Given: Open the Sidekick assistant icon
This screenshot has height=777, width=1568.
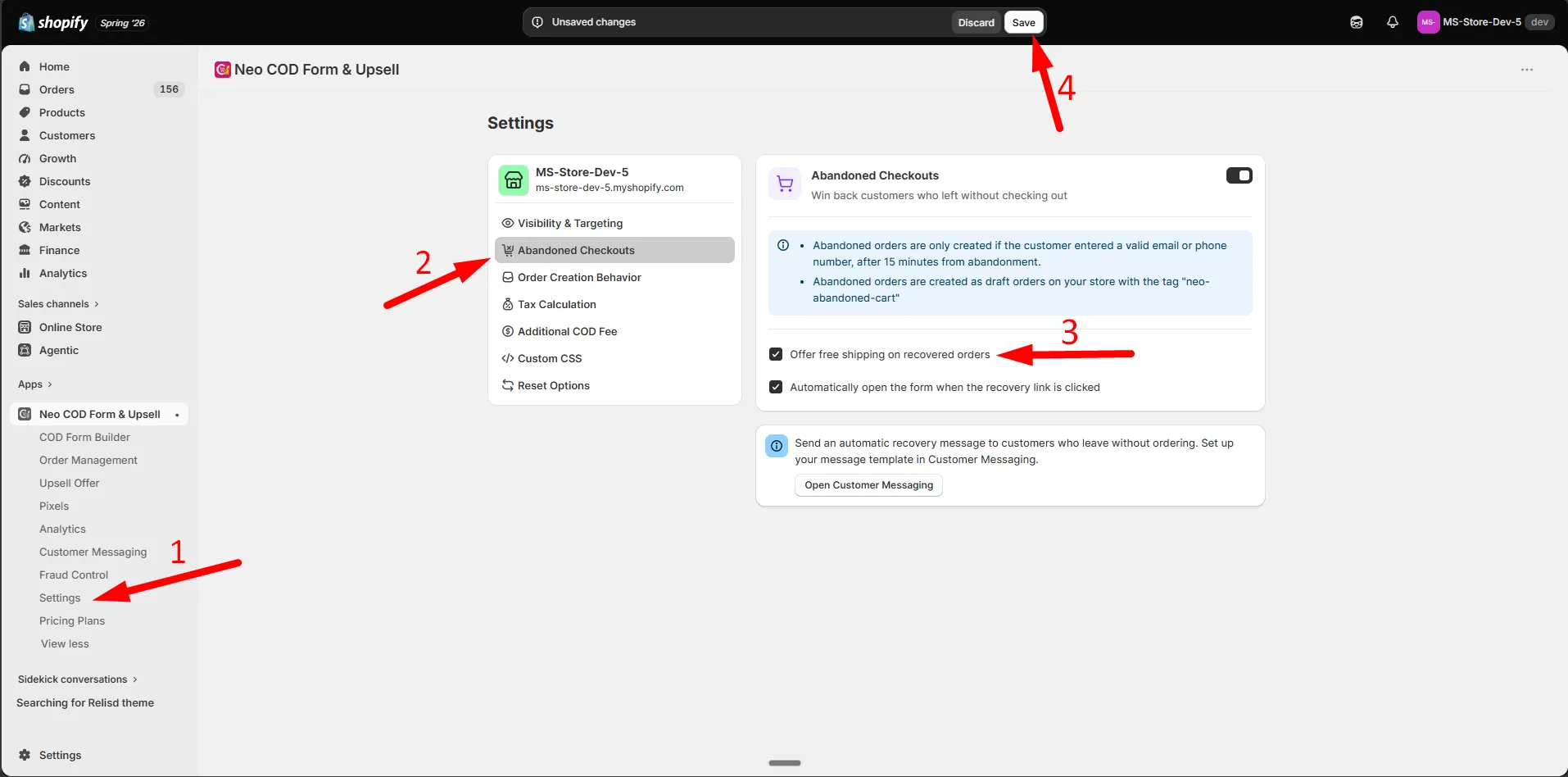Looking at the screenshot, I should tap(1357, 22).
